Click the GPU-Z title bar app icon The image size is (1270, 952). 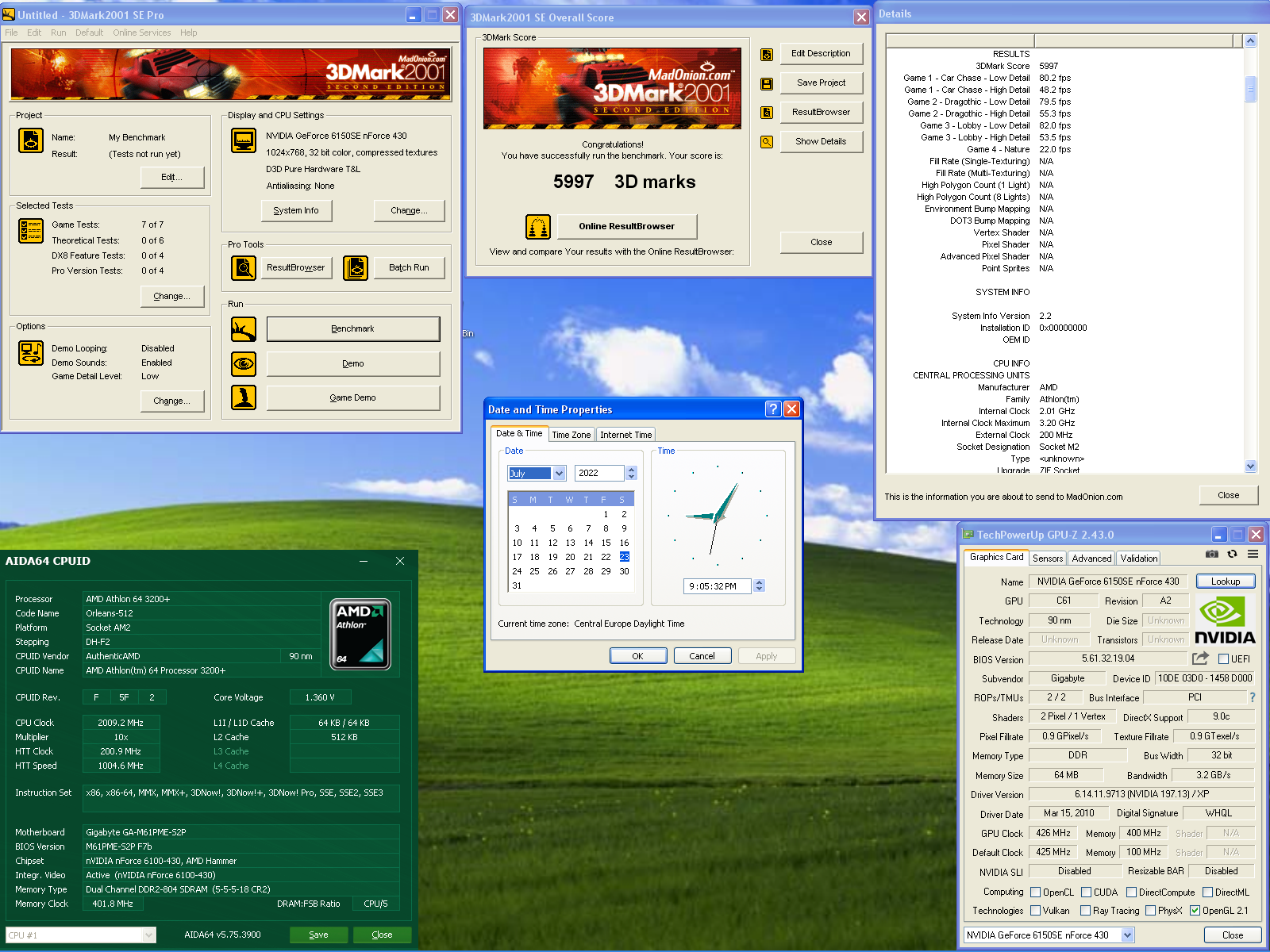tap(968, 535)
